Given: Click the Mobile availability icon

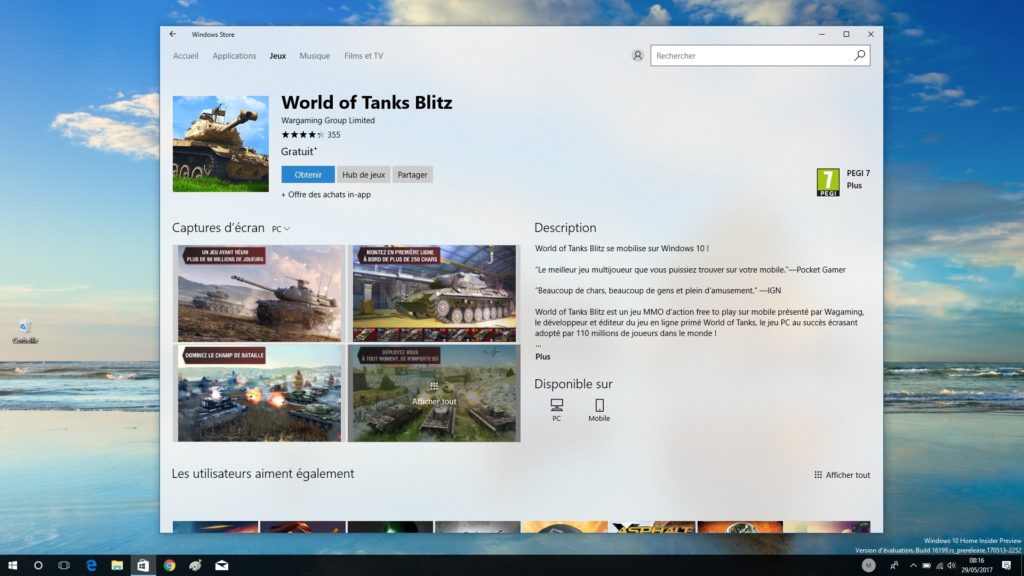Looking at the screenshot, I should (x=599, y=410).
